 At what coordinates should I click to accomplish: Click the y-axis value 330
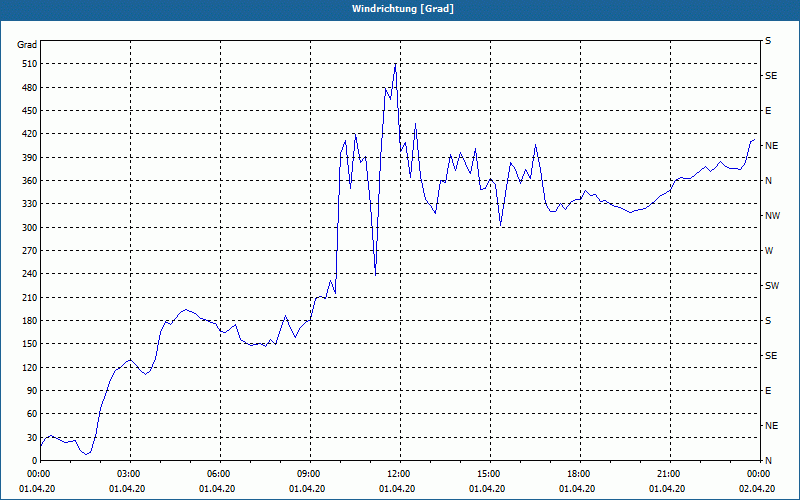pyautogui.click(x=30, y=204)
